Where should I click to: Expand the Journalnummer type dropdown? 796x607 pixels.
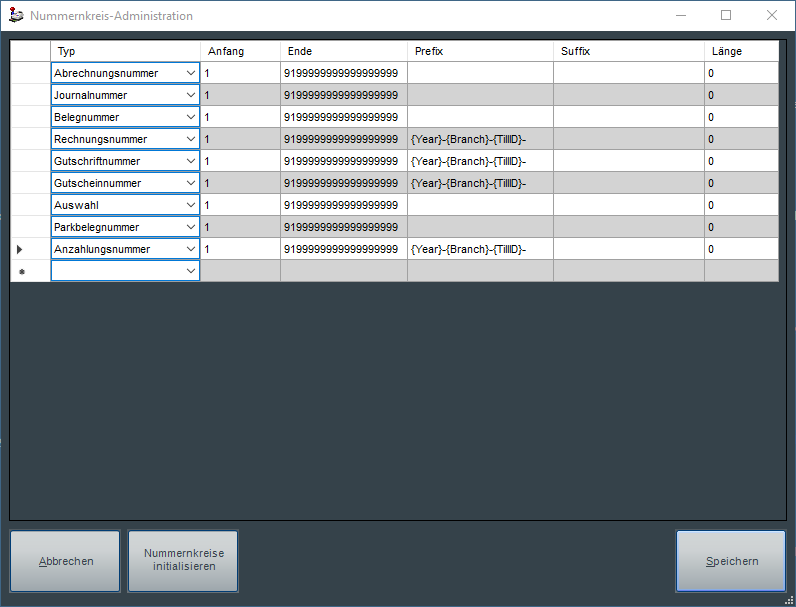tap(190, 95)
